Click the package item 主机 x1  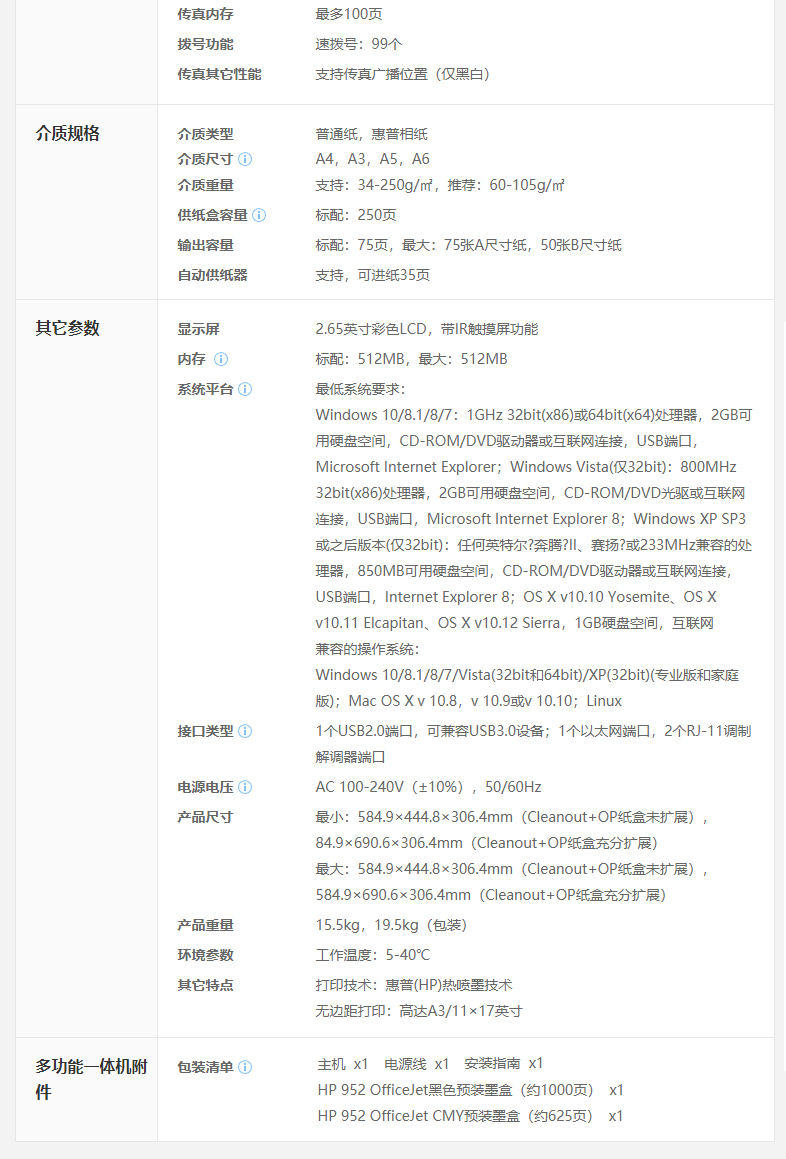pyautogui.click(x=342, y=1064)
